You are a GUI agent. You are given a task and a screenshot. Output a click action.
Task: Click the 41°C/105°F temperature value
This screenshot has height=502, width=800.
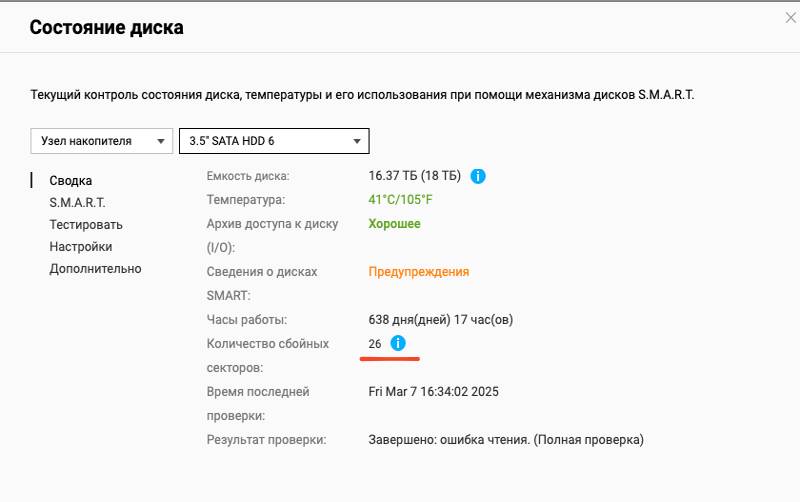point(401,200)
